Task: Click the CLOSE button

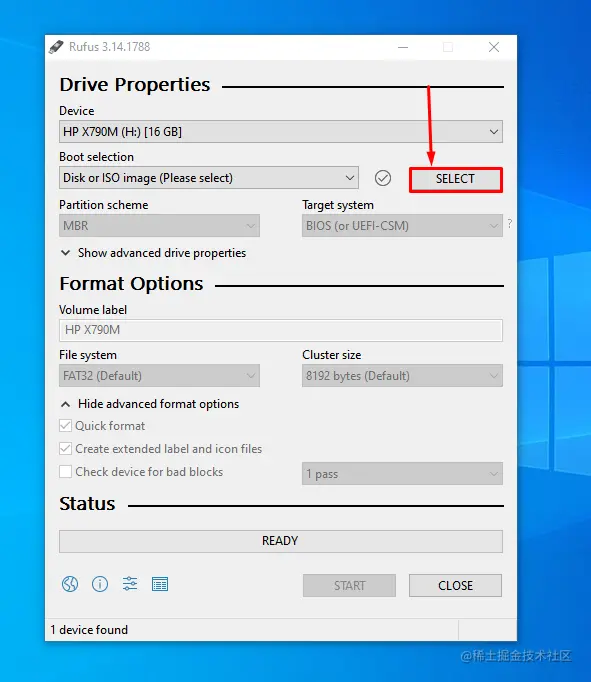Action: [455, 585]
